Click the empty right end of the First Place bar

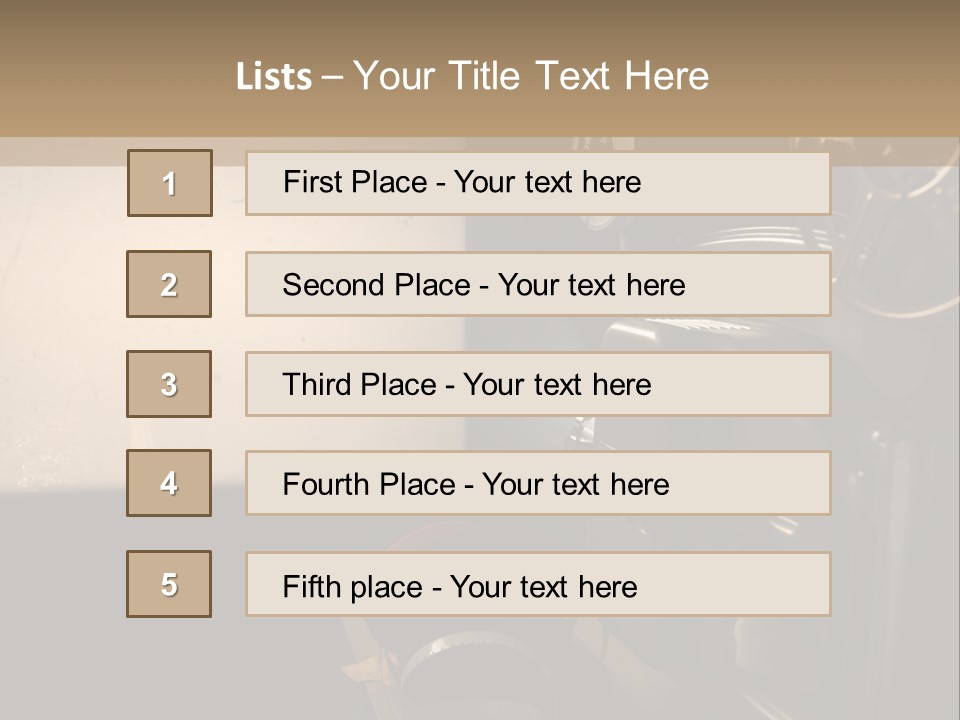pyautogui.click(x=760, y=183)
